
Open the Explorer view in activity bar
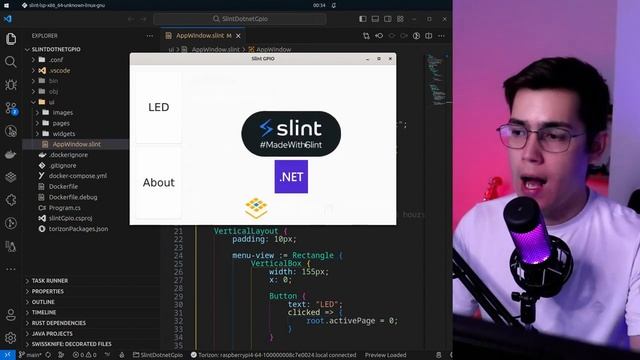point(11,39)
